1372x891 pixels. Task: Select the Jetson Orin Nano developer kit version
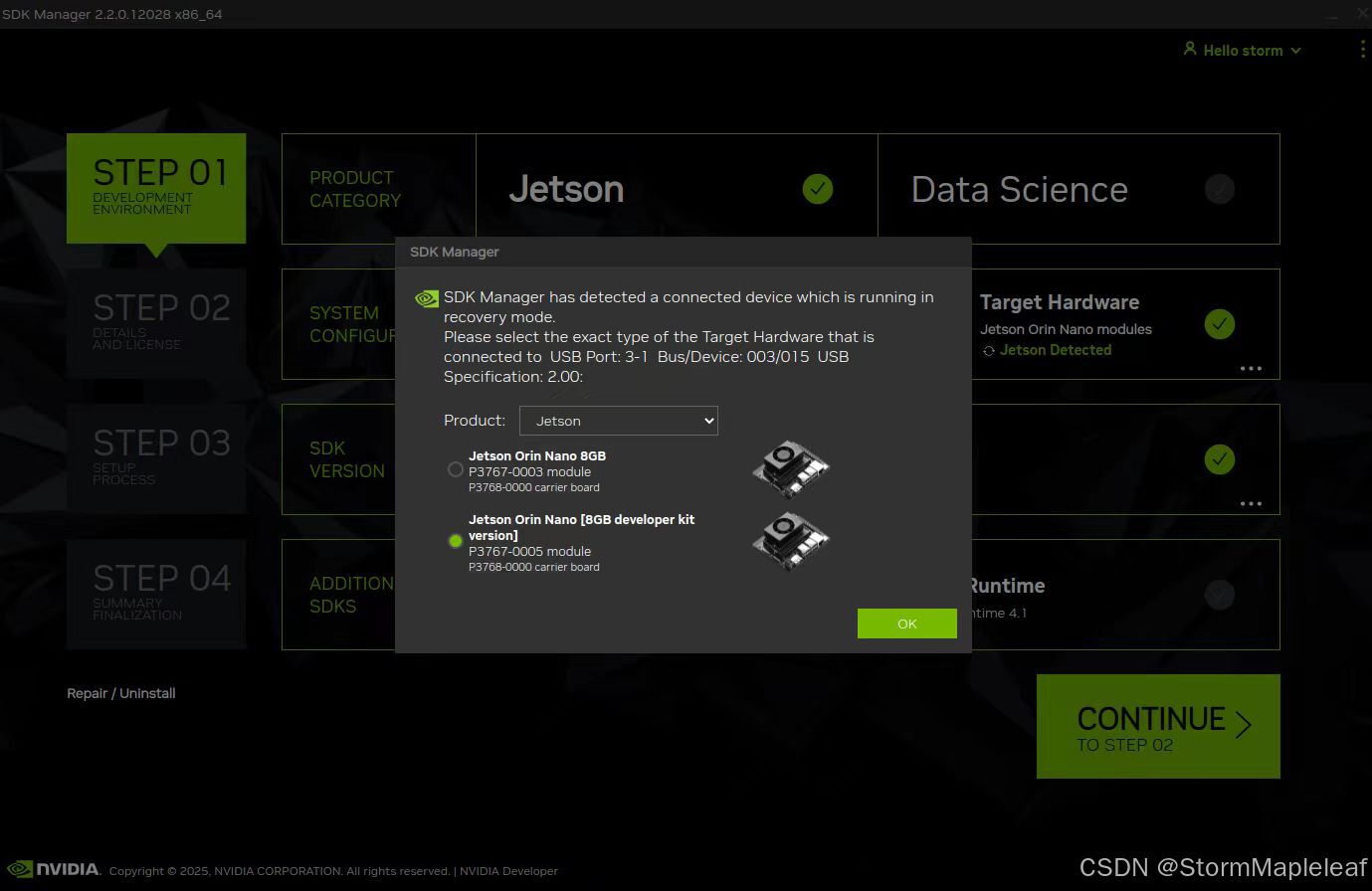click(455, 541)
